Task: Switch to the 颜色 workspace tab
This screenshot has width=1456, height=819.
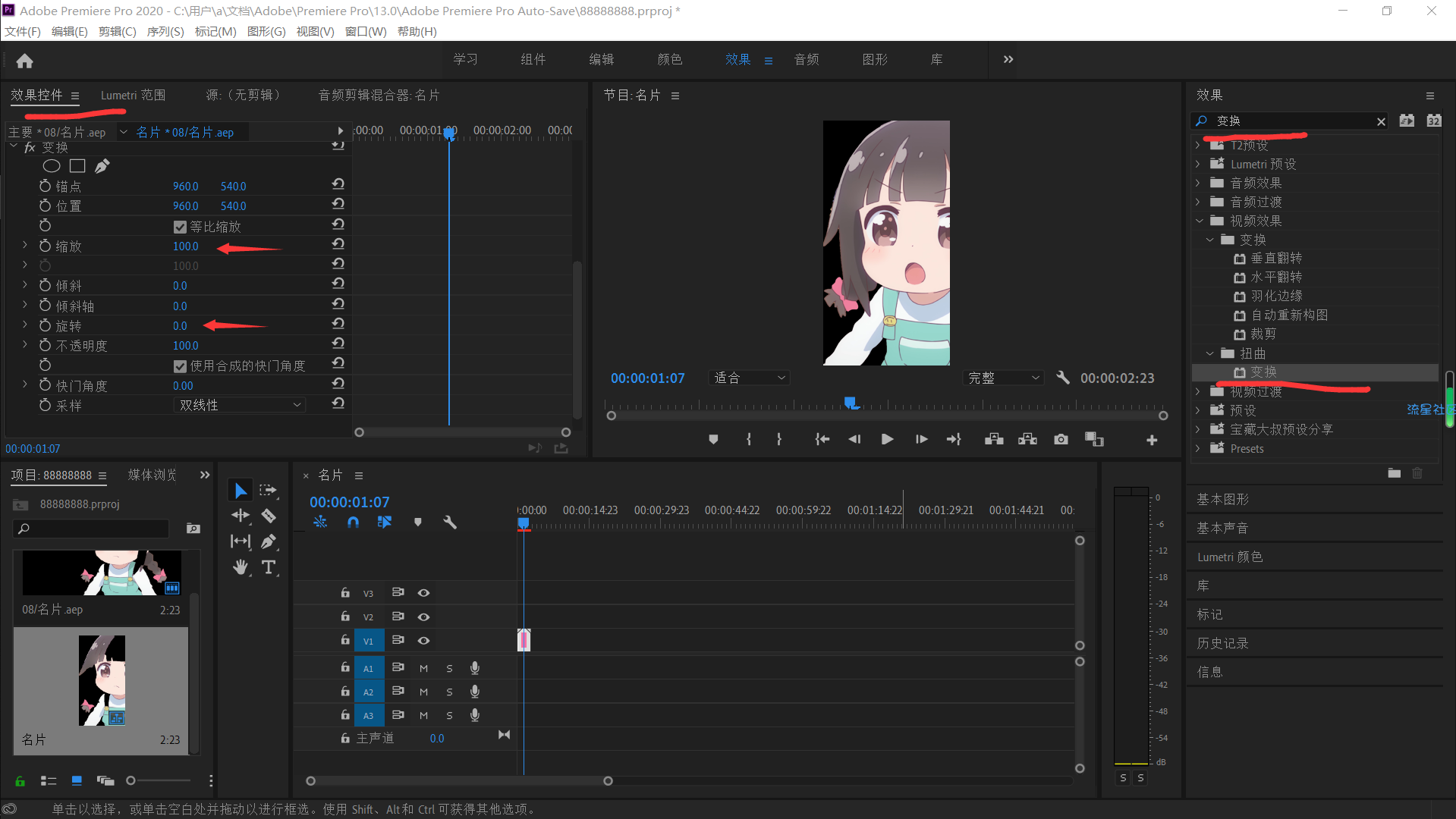Action: [x=670, y=59]
